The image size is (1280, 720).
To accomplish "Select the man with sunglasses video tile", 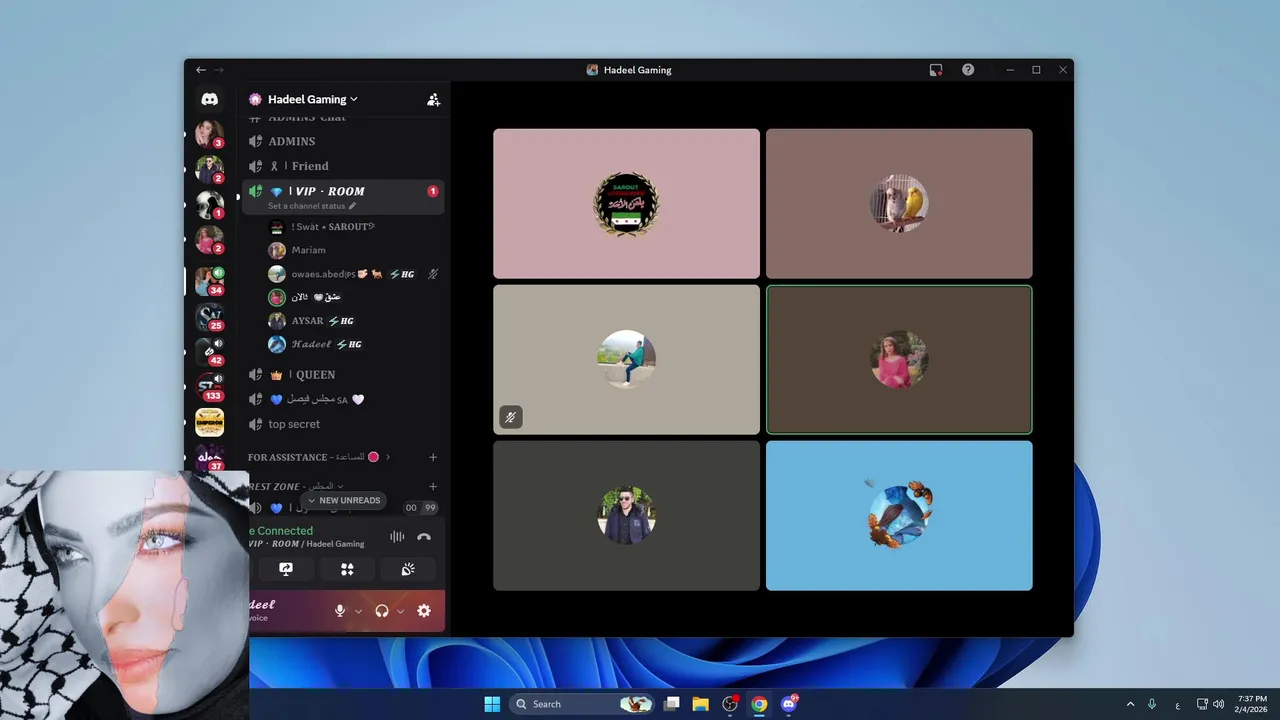I will click(626, 516).
